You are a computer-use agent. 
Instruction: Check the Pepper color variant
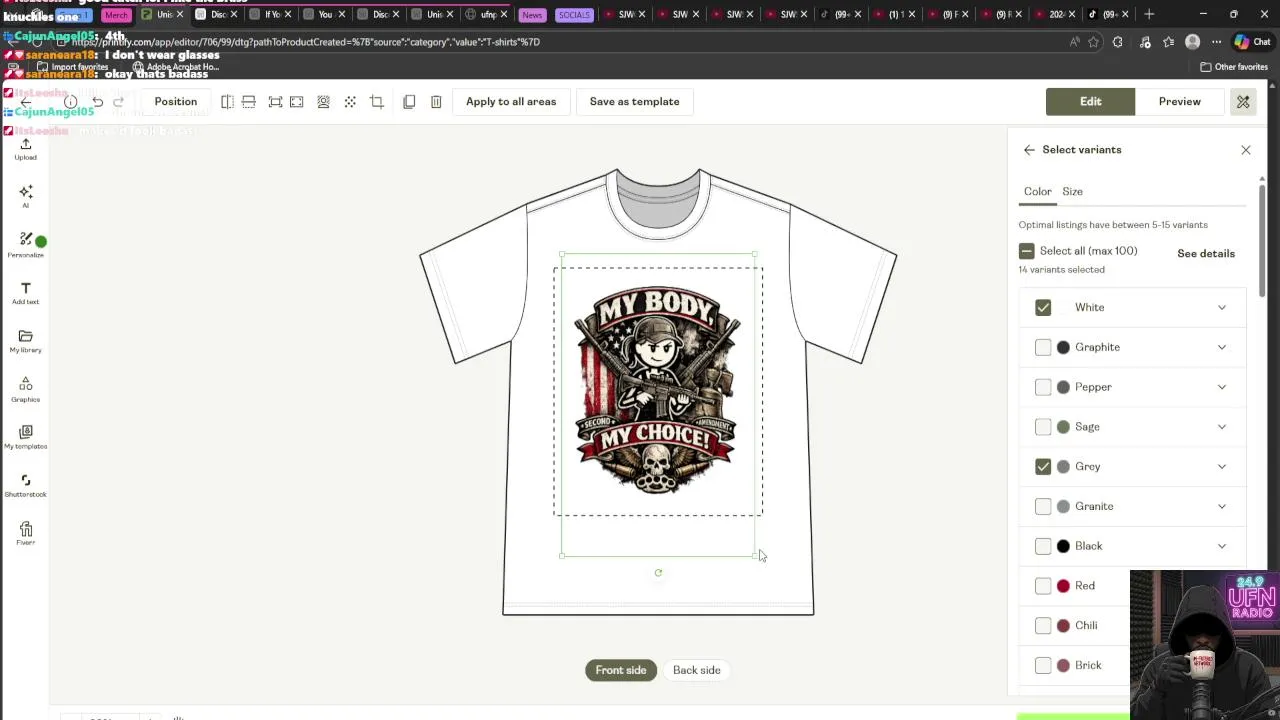click(x=1043, y=387)
